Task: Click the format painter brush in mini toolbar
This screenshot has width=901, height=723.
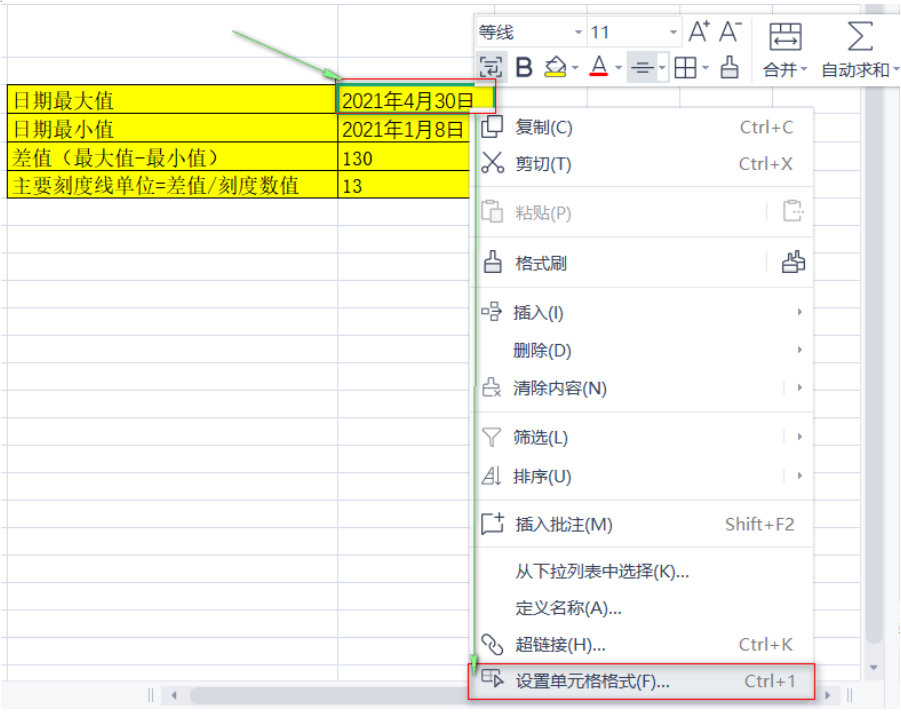Action: click(730, 68)
